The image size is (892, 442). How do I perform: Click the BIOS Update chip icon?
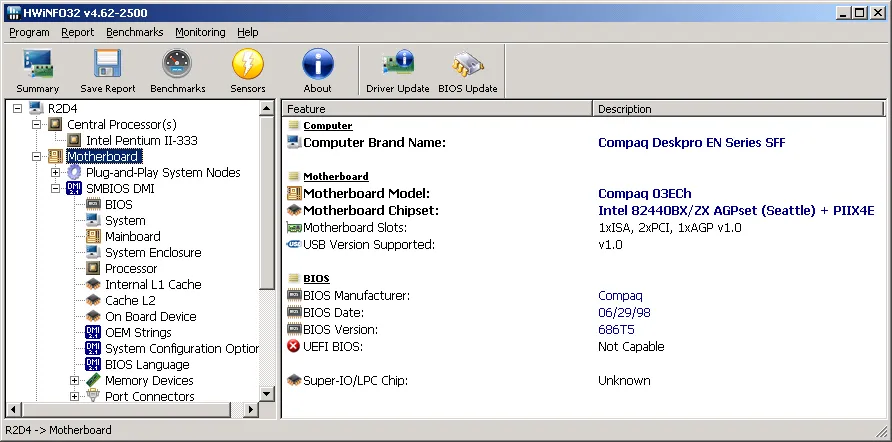(468, 64)
